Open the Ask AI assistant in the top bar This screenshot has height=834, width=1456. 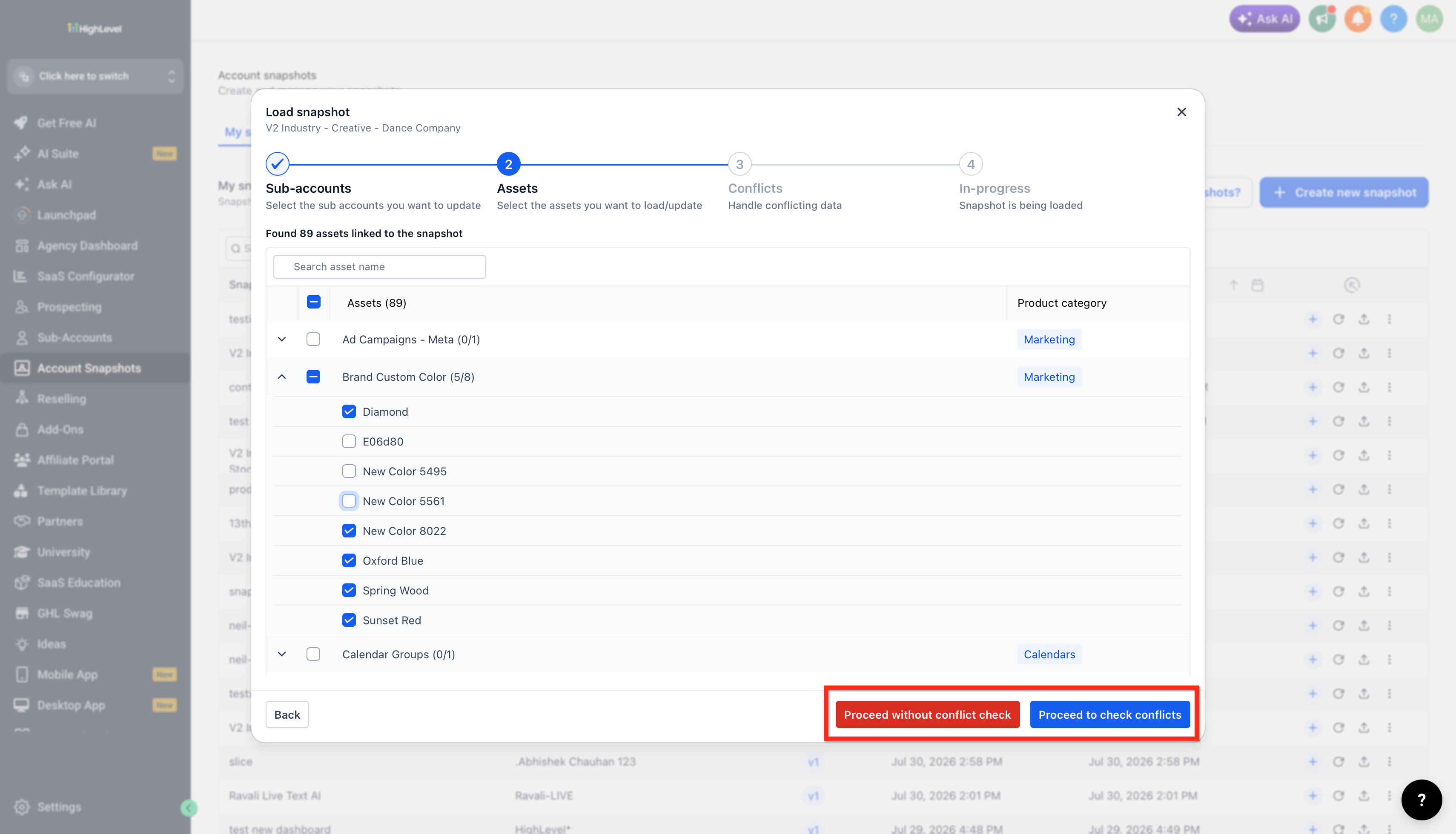pos(1264,19)
